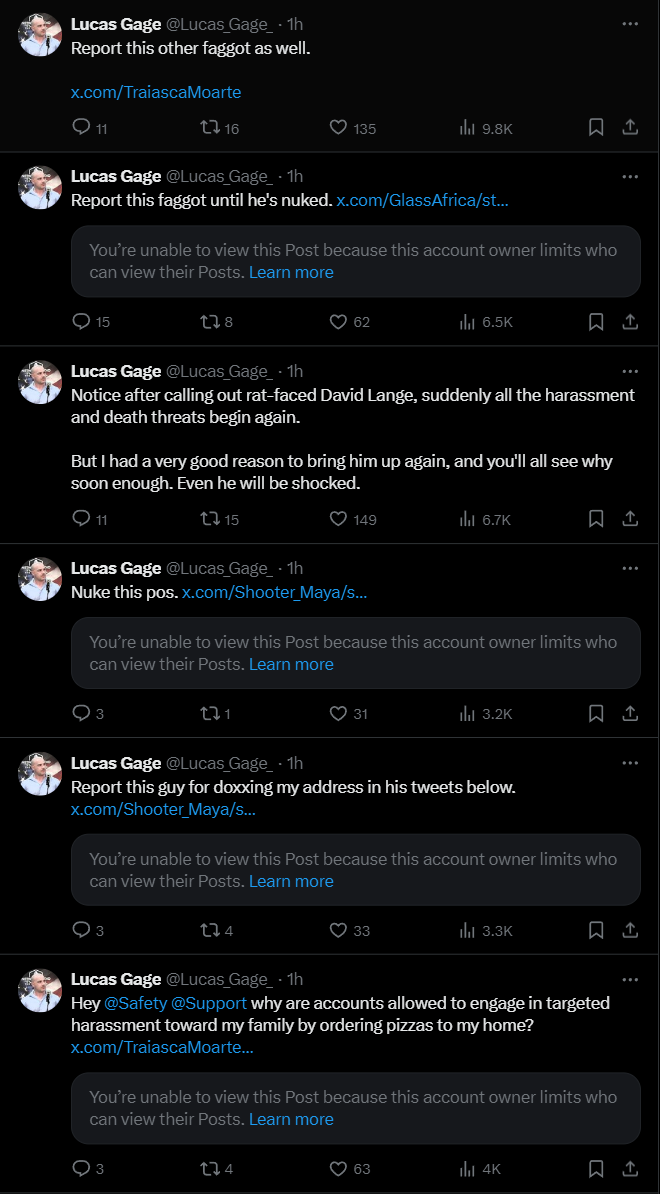Open the more menu on the topmost post
The image size is (660, 1194).
pyautogui.click(x=630, y=23)
